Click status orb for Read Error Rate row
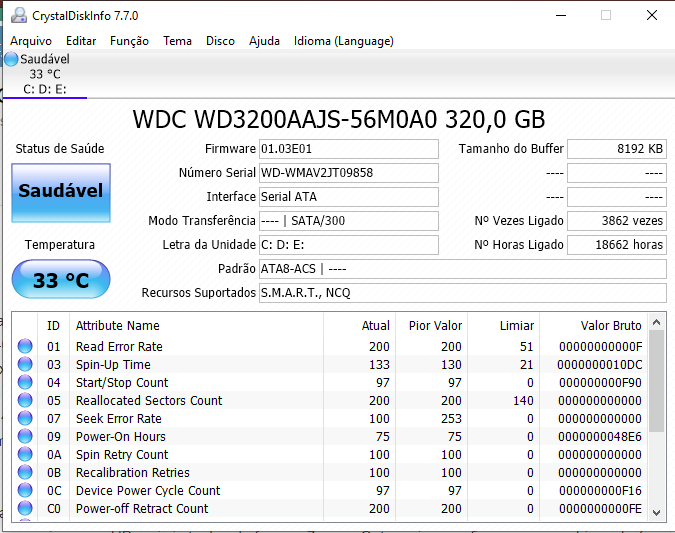675x533 pixels. 25,346
